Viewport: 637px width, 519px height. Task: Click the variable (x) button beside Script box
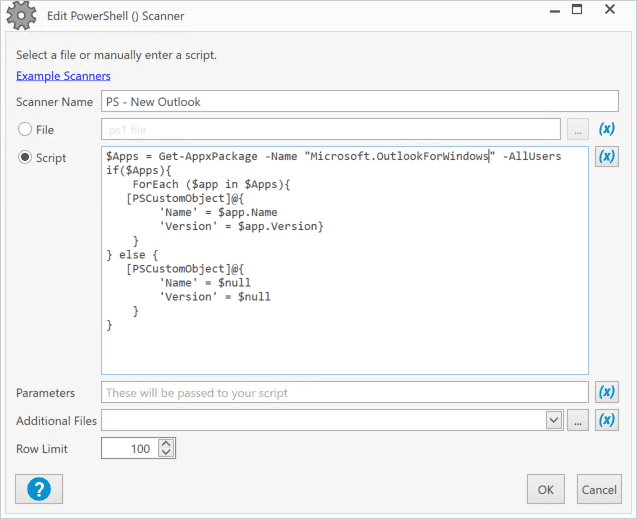[x=607, y=157]
